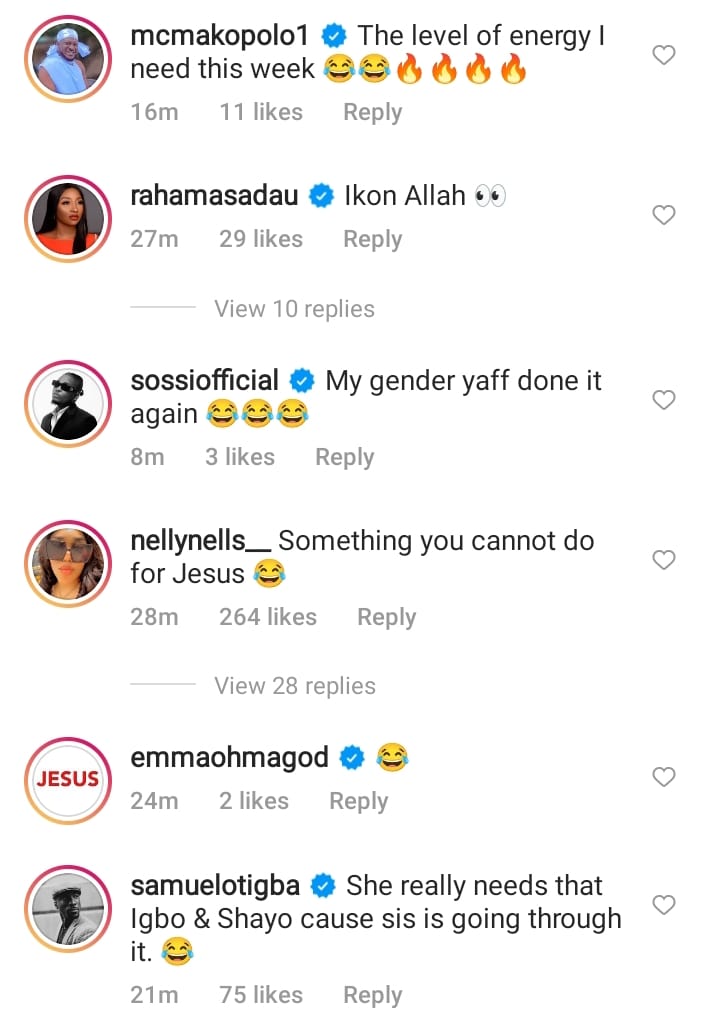
Task: Reply to emmaohmagod's comment
Action: click(358, 801)
